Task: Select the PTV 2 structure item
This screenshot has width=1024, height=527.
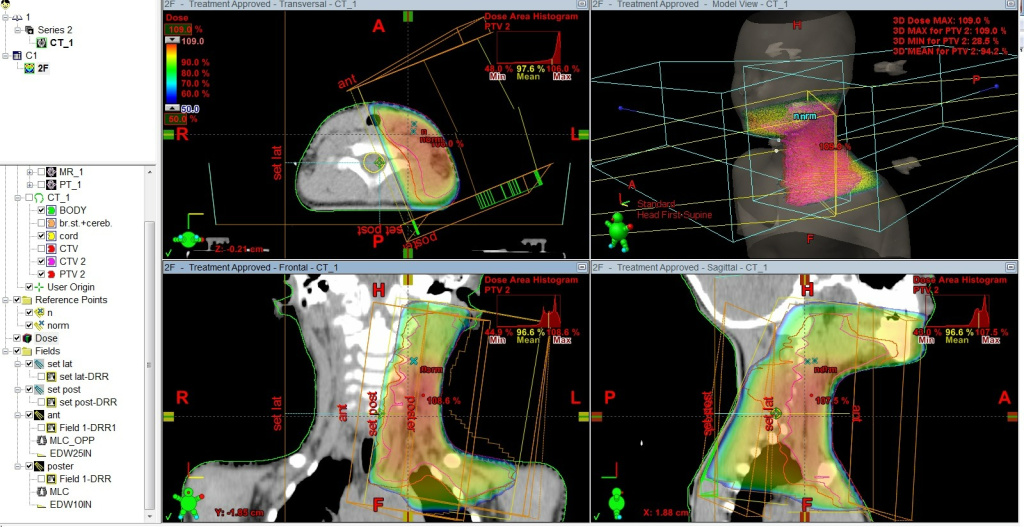Action: (x=72, y=274)
